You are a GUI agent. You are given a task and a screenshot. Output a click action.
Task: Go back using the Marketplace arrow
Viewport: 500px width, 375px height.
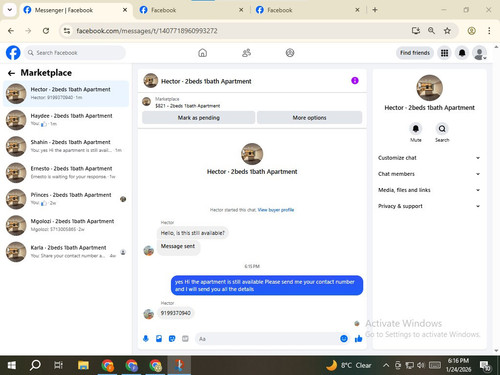tap(11, 73)
